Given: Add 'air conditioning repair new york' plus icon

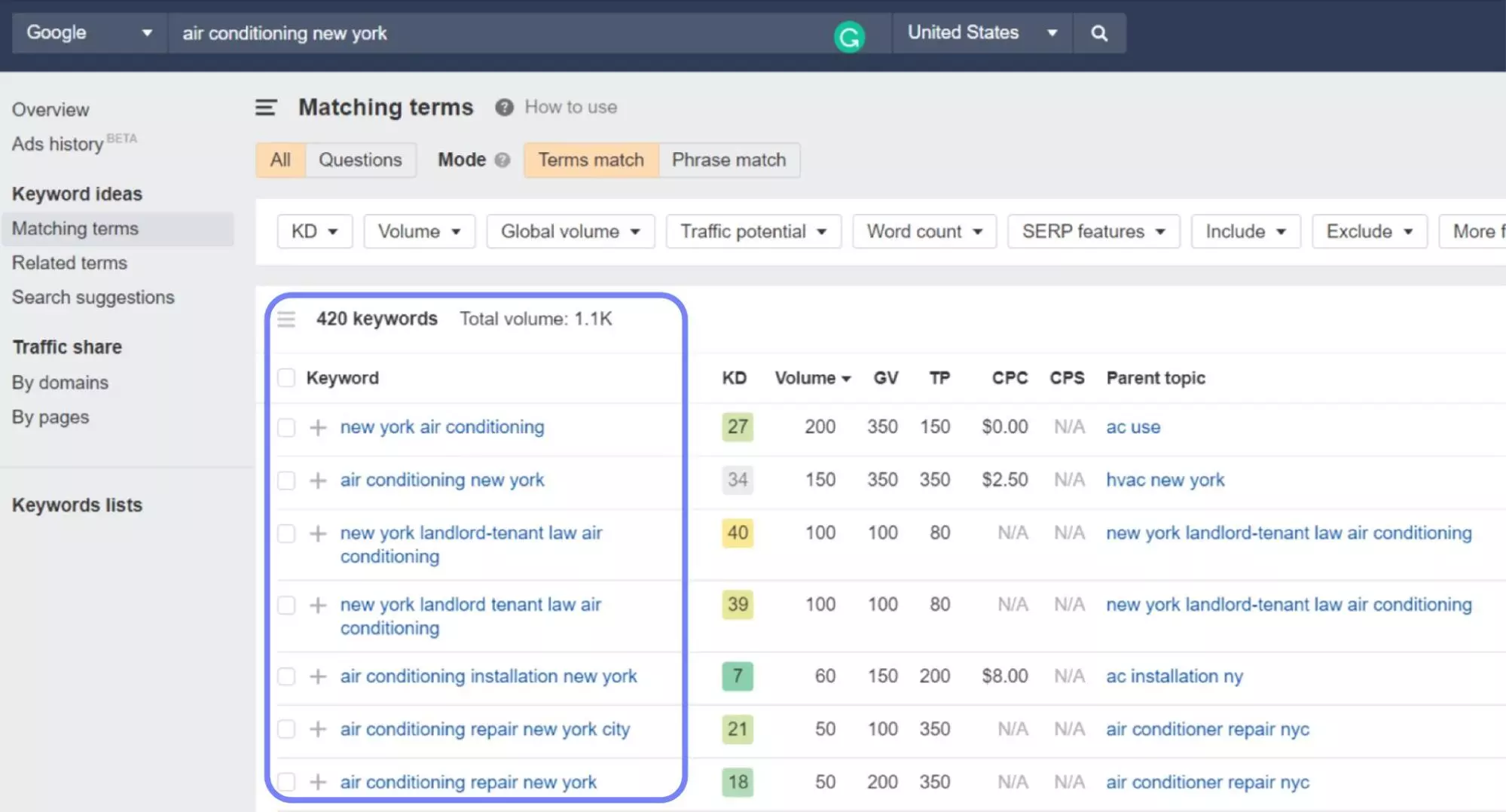Looking at the screenshot, I should (318, 782).
